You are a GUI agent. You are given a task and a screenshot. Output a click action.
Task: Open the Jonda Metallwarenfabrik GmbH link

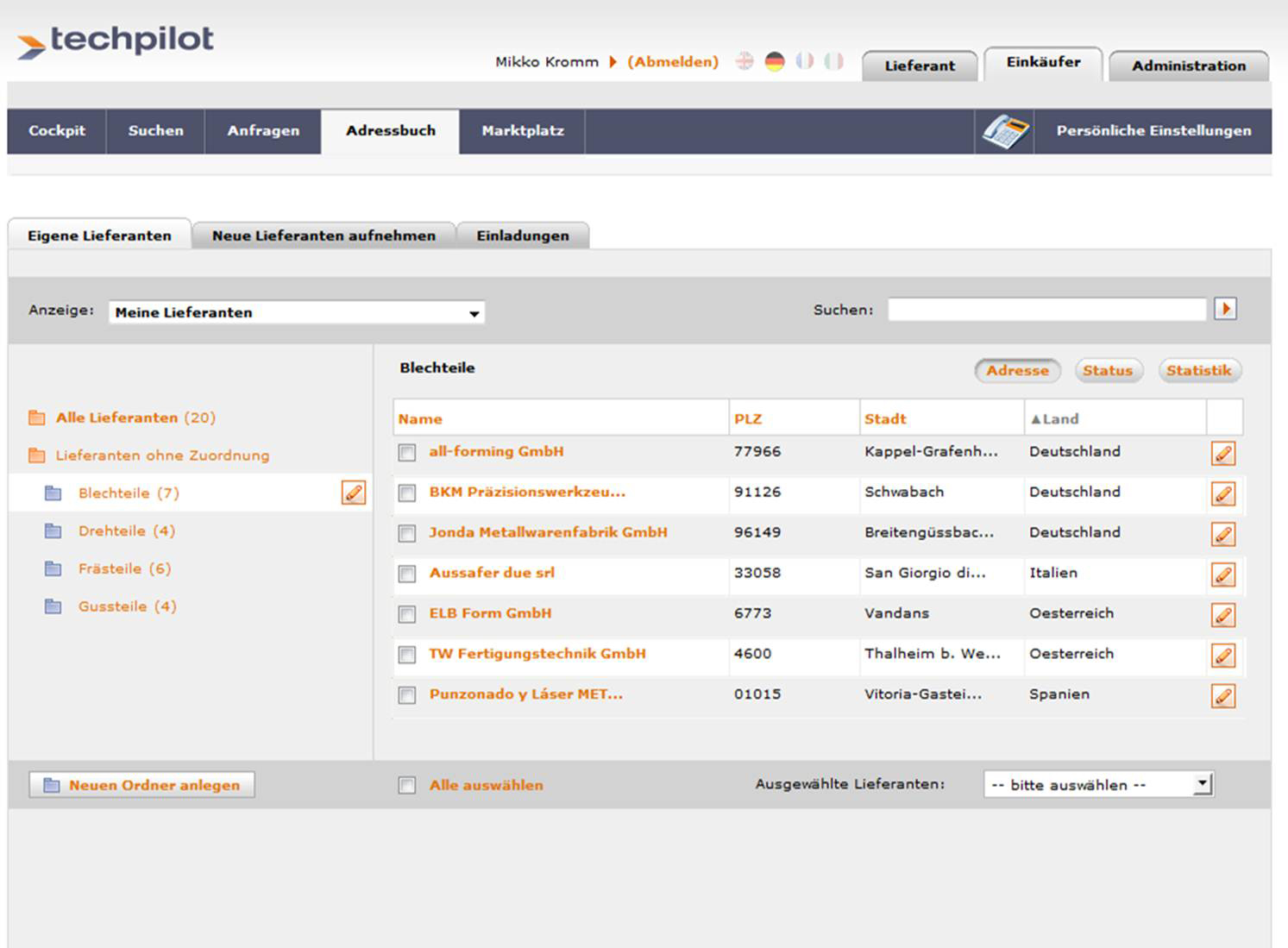[x=548, y=532]
